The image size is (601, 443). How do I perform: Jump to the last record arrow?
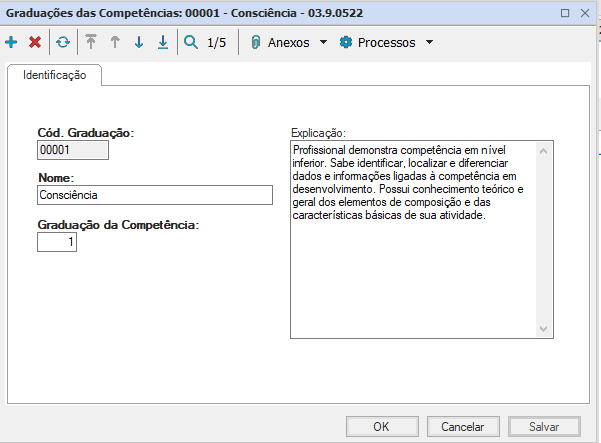click(163, 43)
